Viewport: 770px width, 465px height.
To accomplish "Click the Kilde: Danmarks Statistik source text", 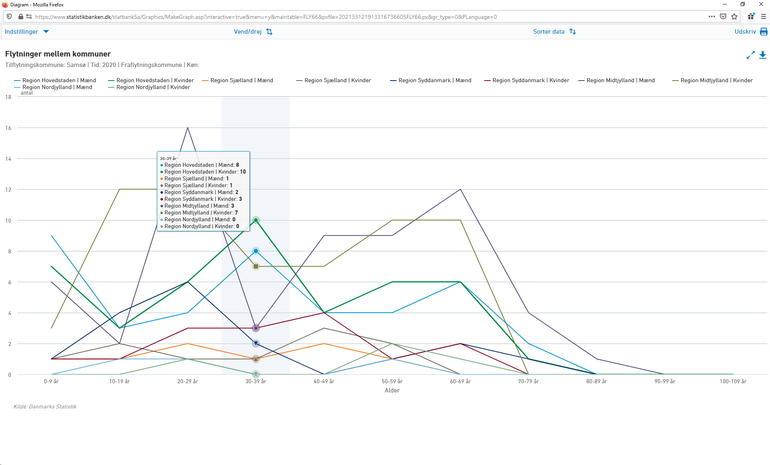I will (x=45, y=407).
